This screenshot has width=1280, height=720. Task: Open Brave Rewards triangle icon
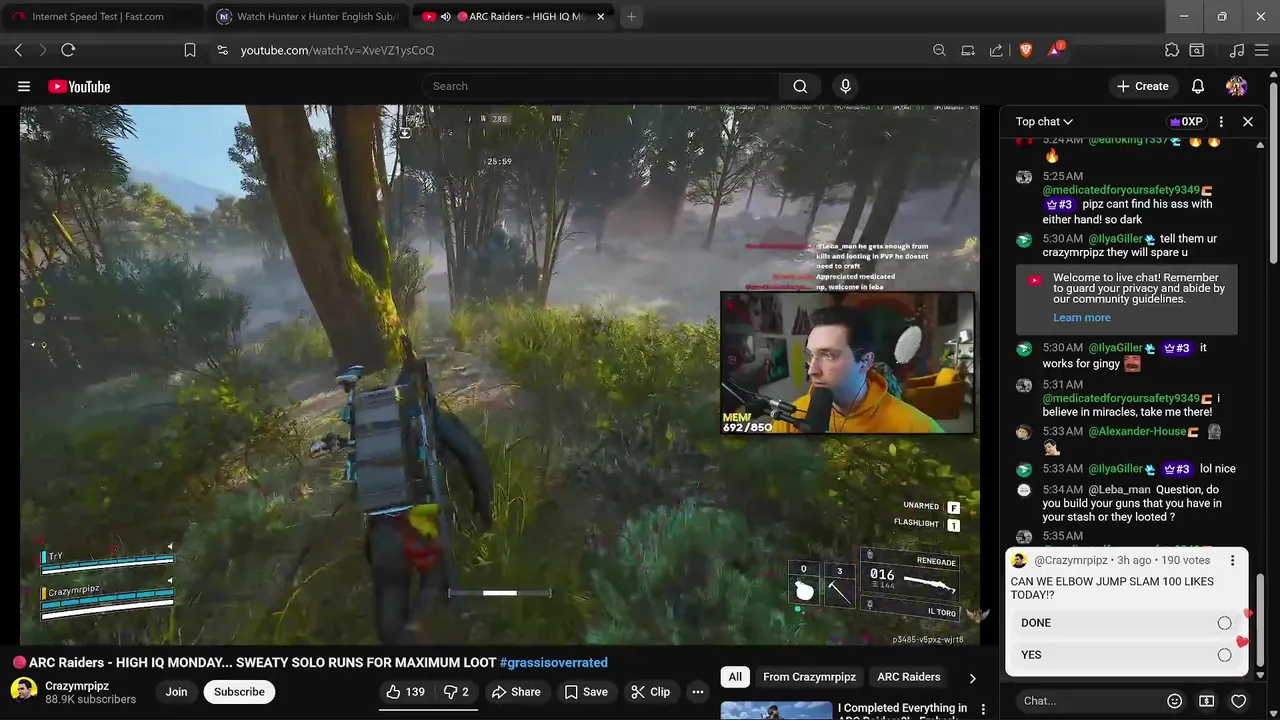tap(1055, 50)
